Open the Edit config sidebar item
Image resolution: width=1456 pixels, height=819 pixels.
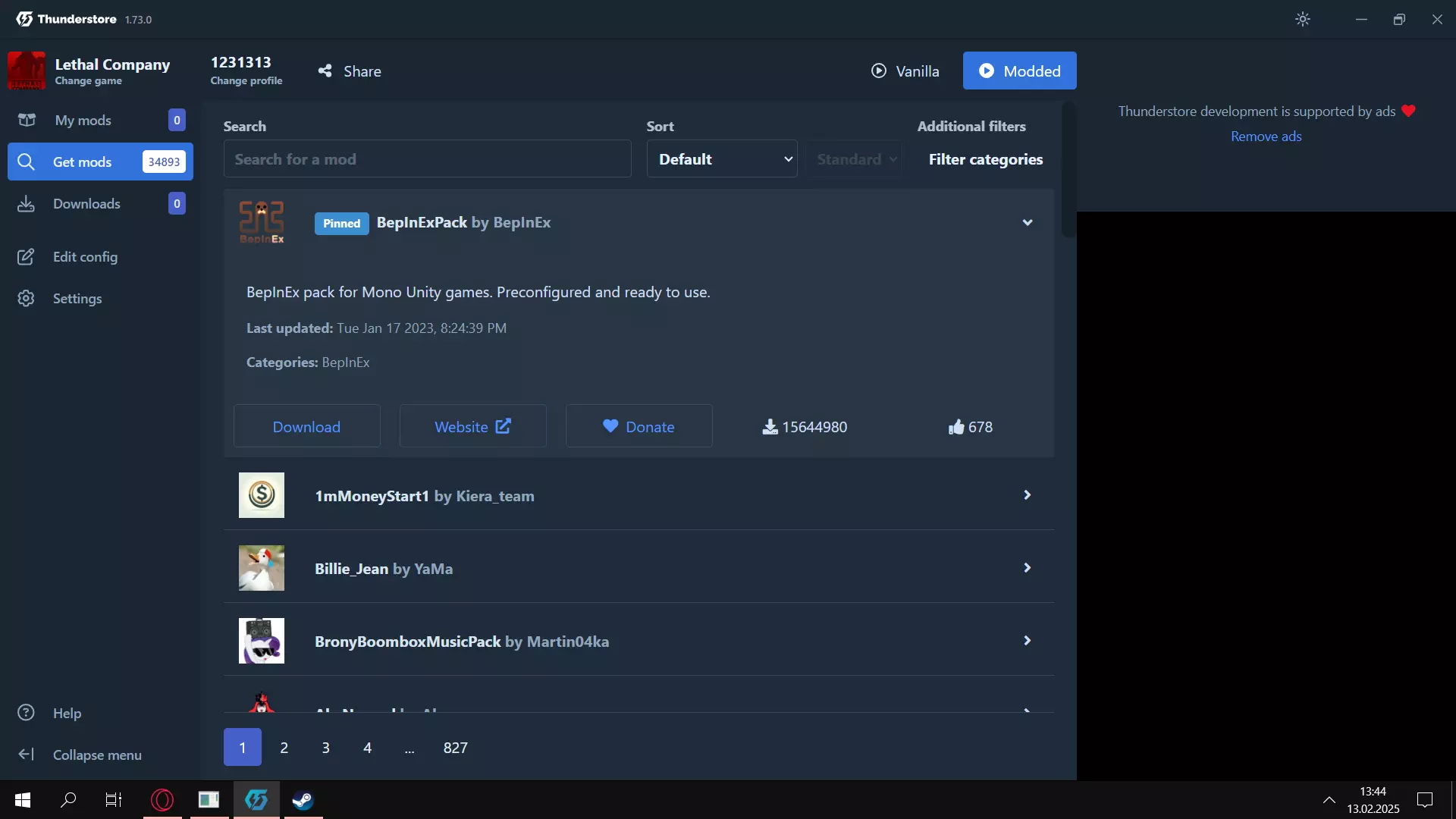85,257
